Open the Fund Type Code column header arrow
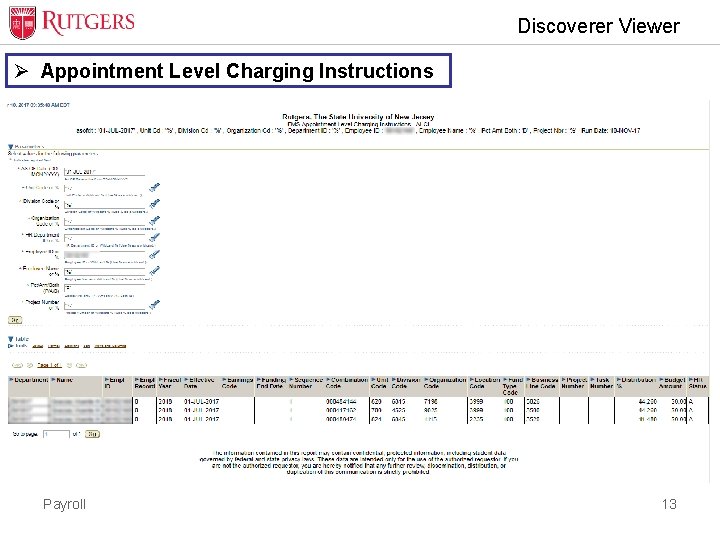This screenshot has width=720, height=540. coord(506,380)
